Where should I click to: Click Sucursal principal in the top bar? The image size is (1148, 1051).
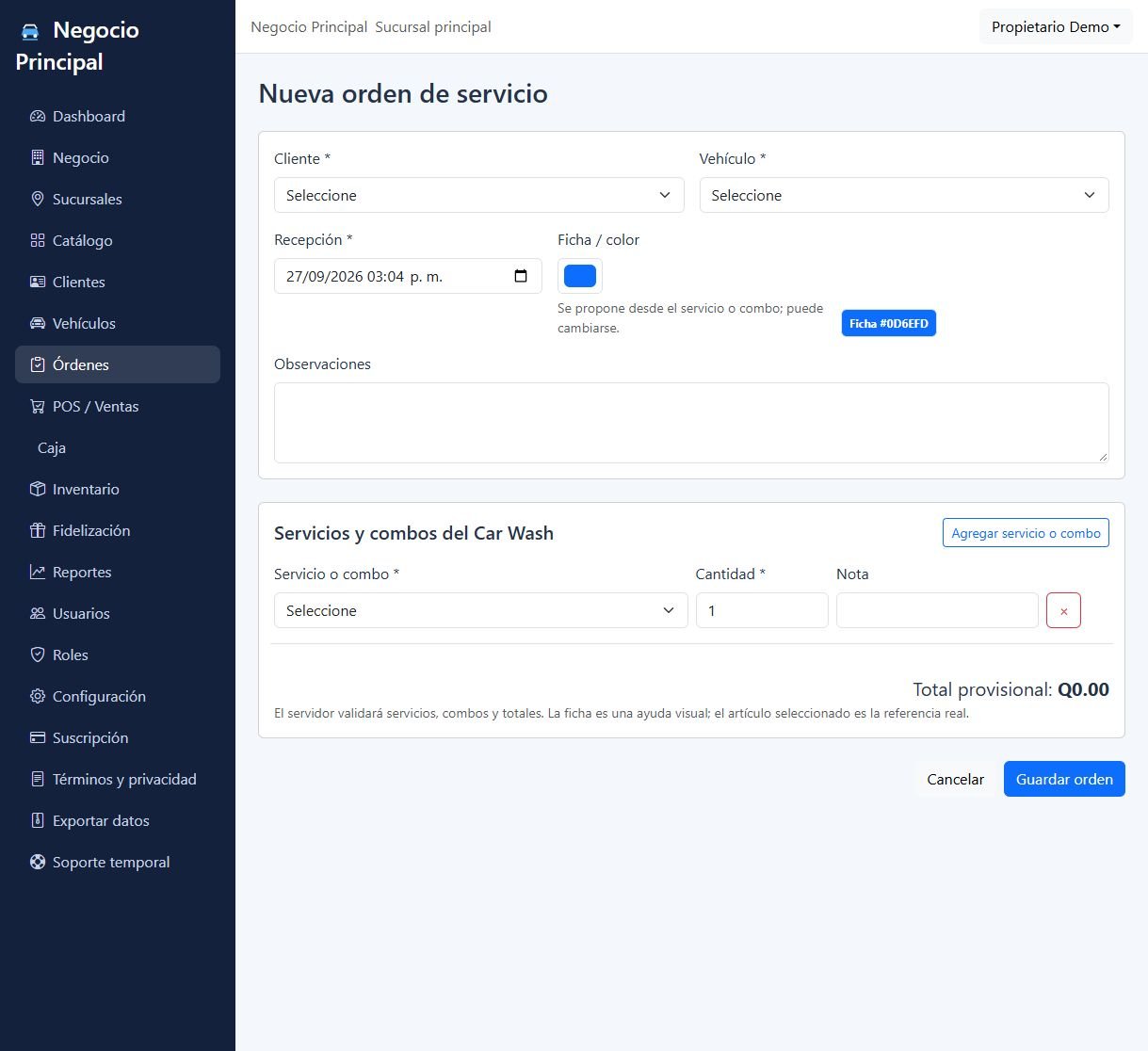pyautogui.click(x=433, y=27)
